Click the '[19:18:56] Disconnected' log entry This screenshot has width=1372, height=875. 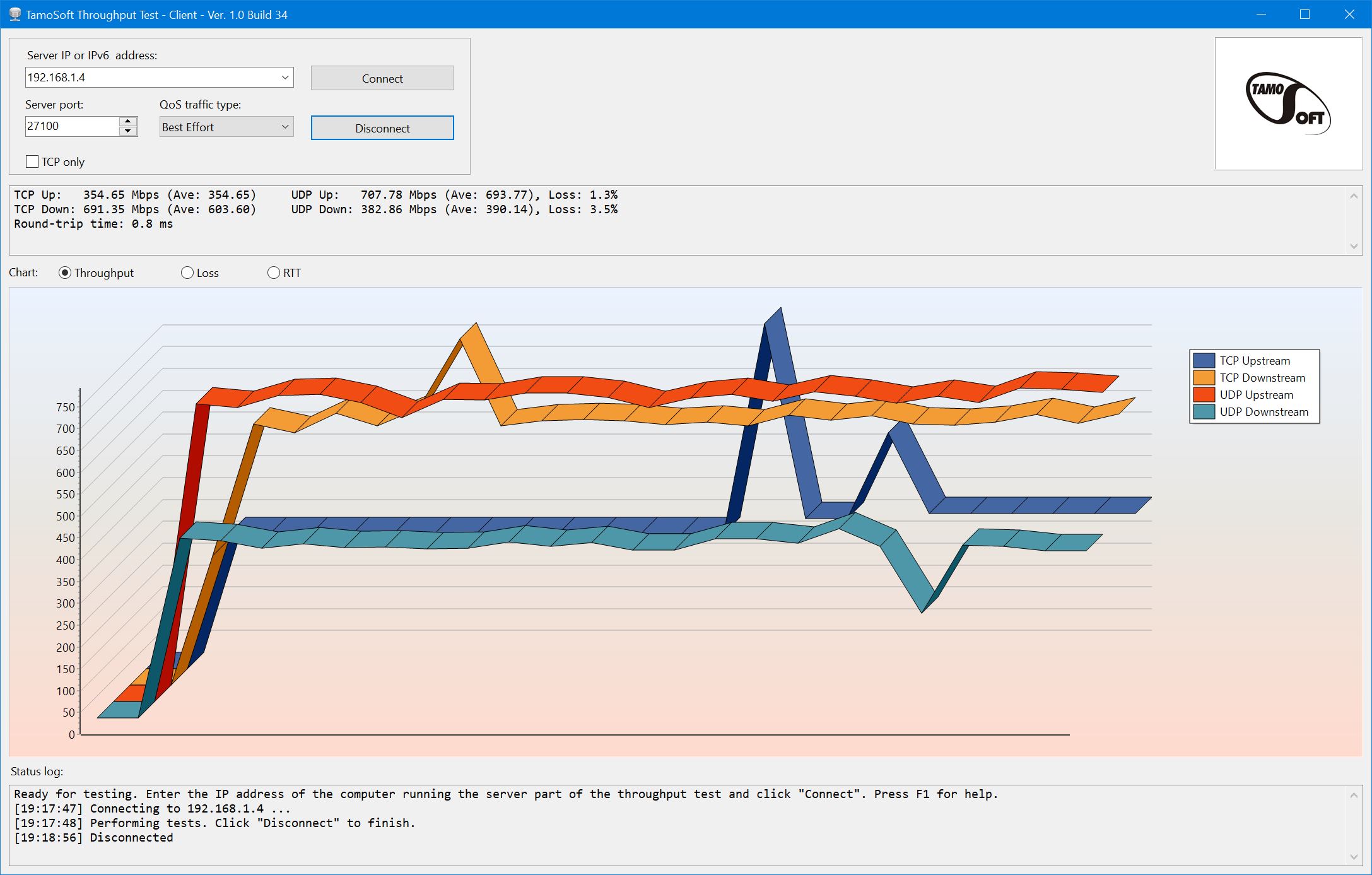93,837
